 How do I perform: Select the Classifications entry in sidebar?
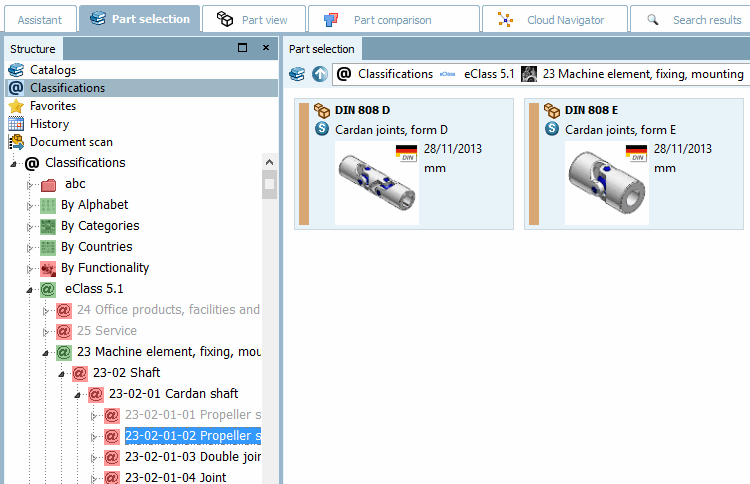pyautogui.click(x=142, y=88)
